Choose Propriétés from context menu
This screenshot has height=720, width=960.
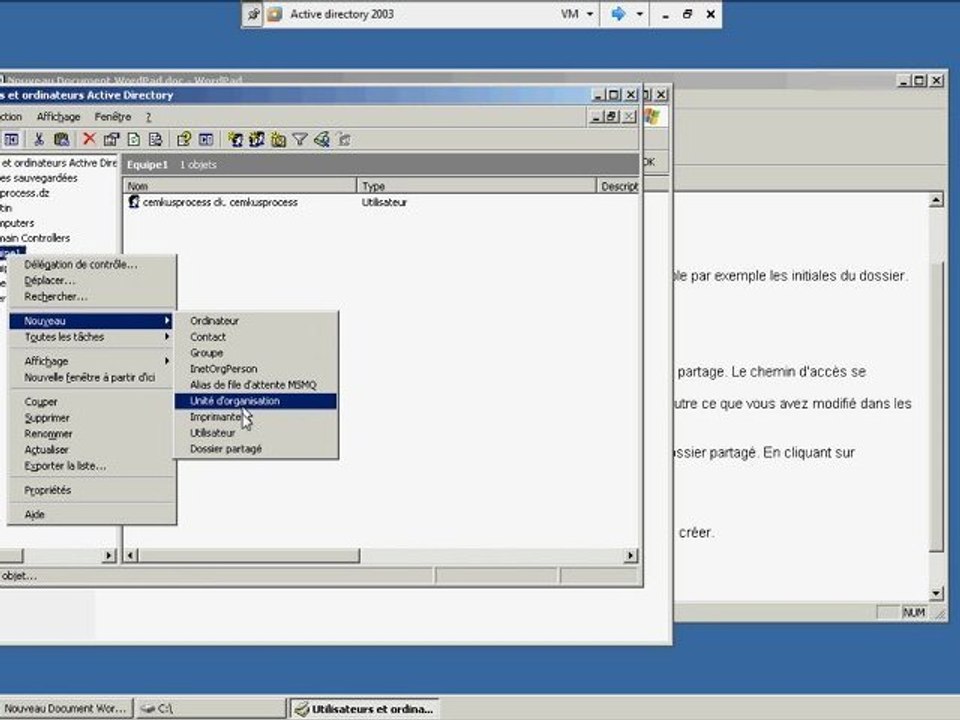(92, 490)
